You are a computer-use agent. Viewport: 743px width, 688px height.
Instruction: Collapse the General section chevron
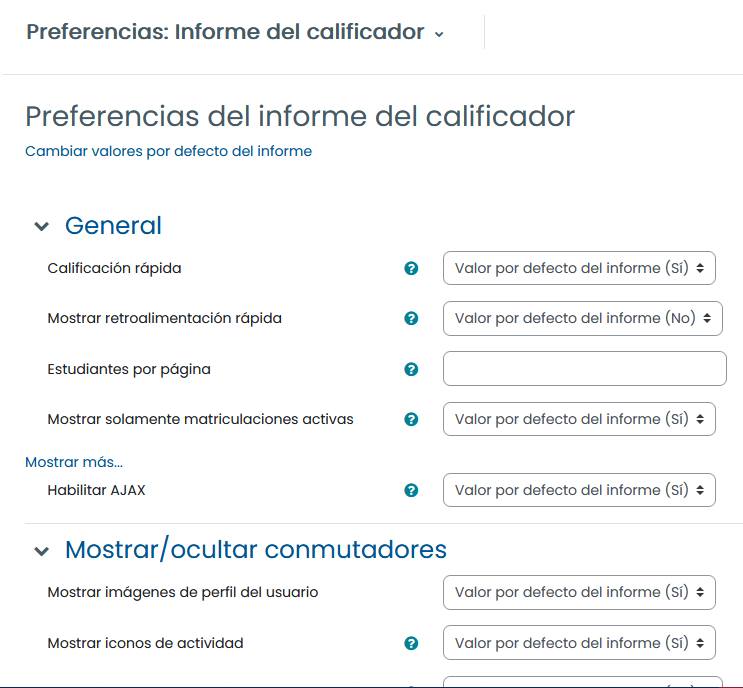pyautogui.click(x=42, y=226)
